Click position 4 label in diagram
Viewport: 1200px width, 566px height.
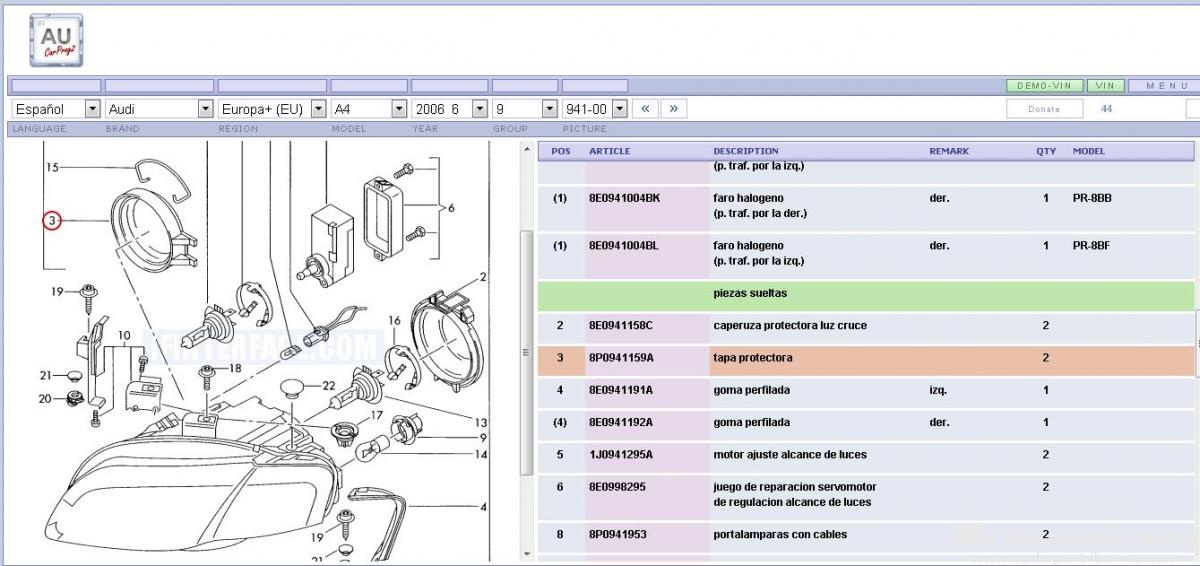[483, 507]
